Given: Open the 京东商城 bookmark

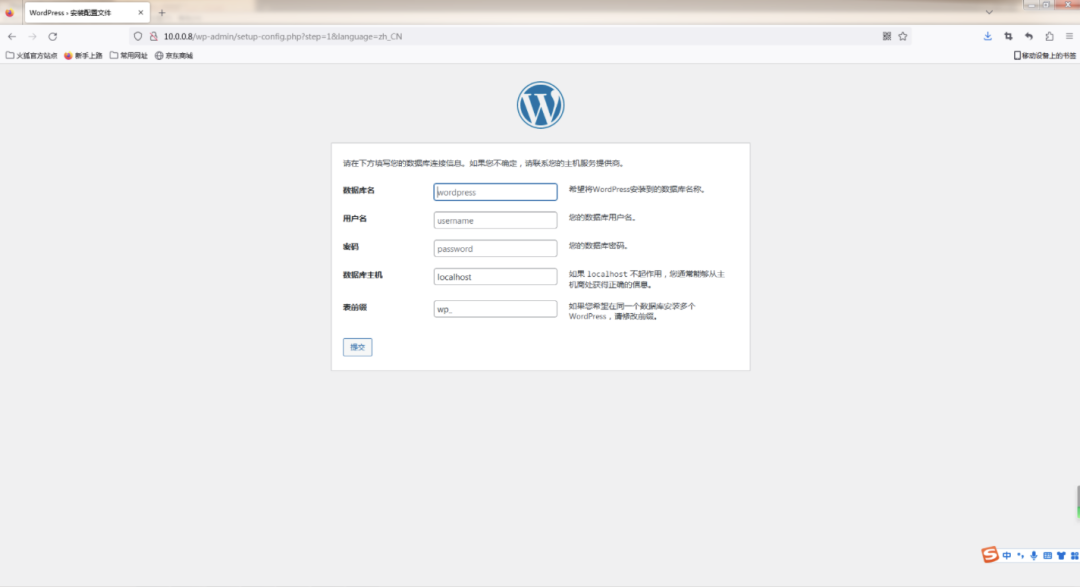Looking at the screenshot, I should pyautogui.click(x=174, y=55).
